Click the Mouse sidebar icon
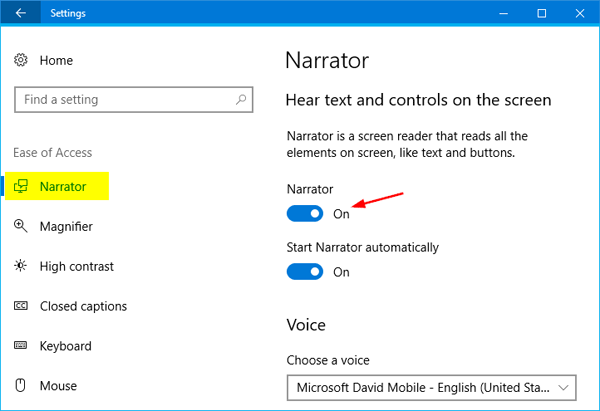 21,386
